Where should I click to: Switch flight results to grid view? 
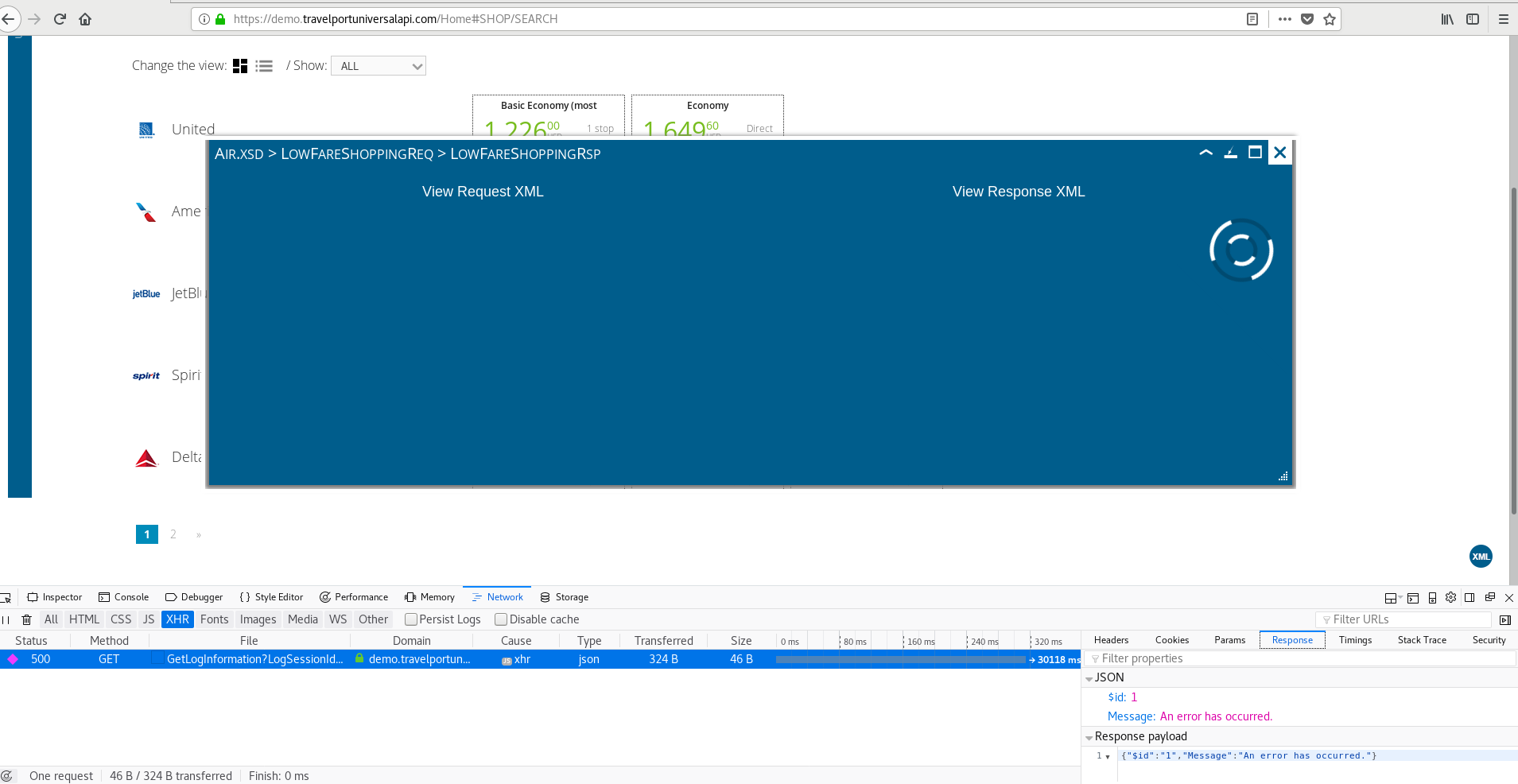click(x=239, y=65)
